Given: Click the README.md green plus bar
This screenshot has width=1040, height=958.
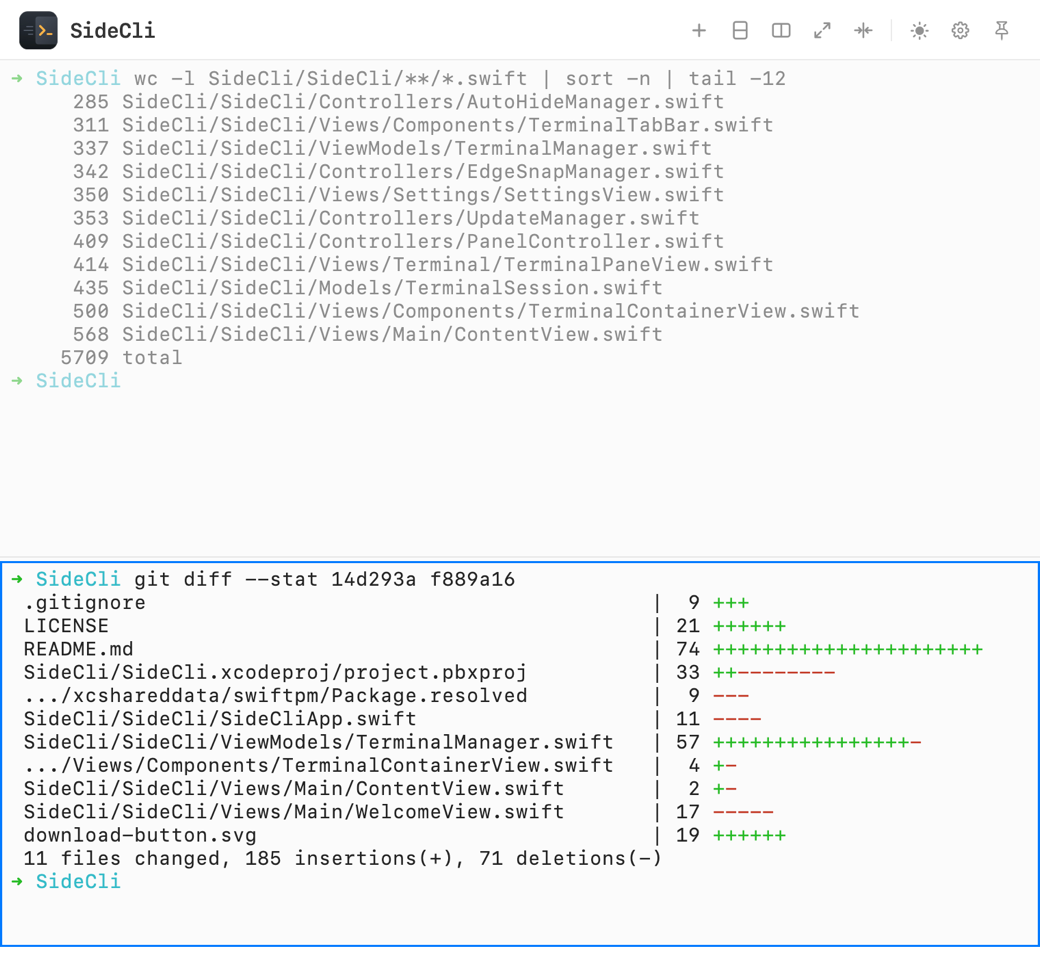Looking at the screenshot, I should pos(848,650).
